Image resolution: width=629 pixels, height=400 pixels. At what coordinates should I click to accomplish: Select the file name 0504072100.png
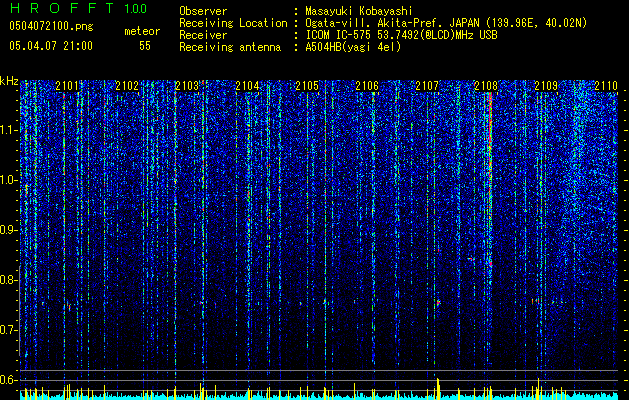(x=51, y=27)
